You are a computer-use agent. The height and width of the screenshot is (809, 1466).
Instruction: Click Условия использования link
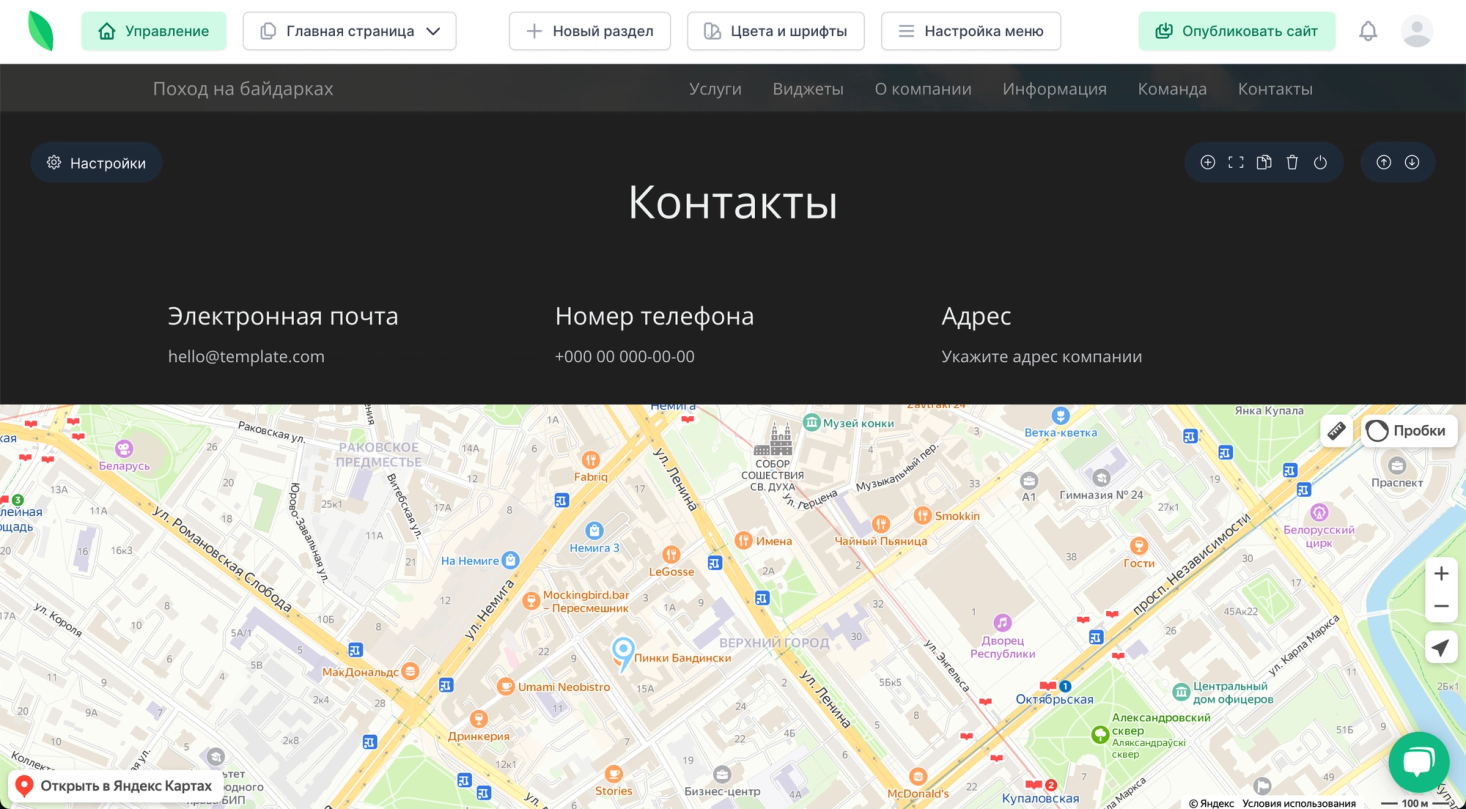click(x=1299, y=803)
